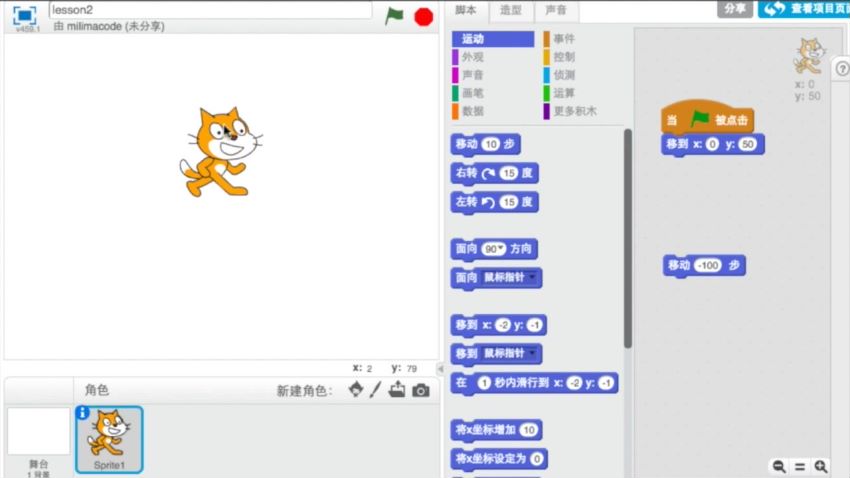This screenshot has height=478, width=850.
Task: Click the blocks palette vertical scrollbar
Action: tap(628, 238)
